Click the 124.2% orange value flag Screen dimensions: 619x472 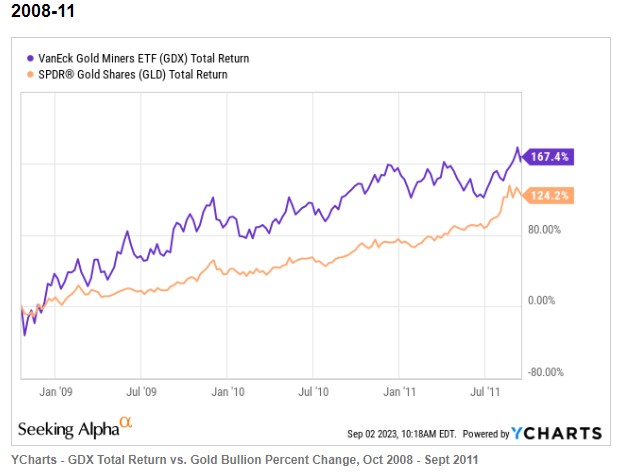tap(548, 195)
